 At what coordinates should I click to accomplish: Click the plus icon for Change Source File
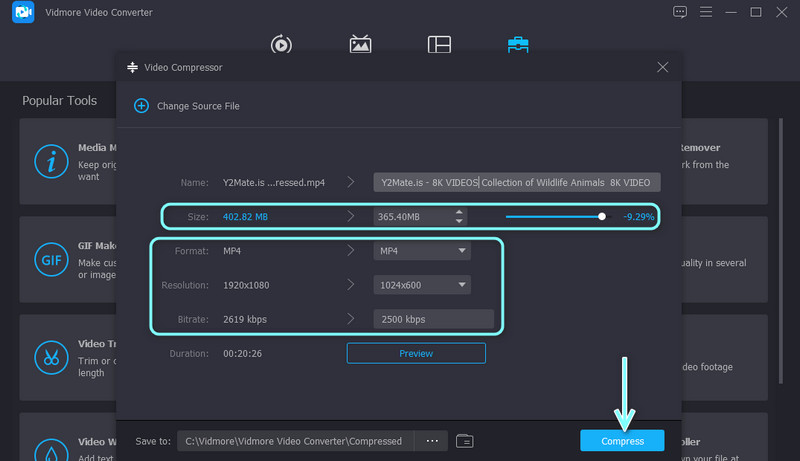pos(141,106)
